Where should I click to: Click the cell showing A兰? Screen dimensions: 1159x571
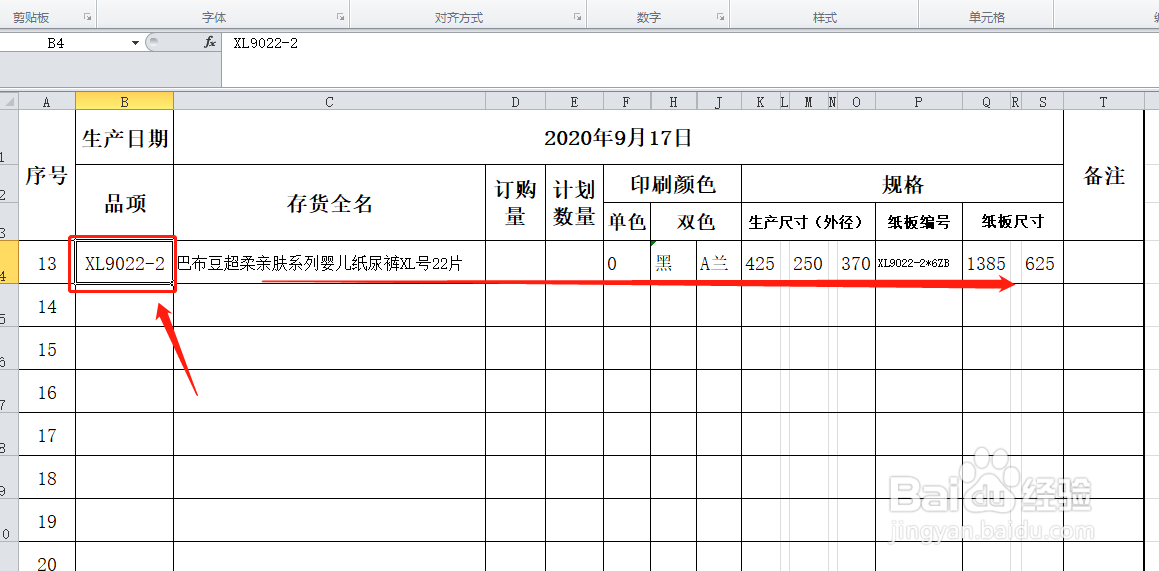718,262
